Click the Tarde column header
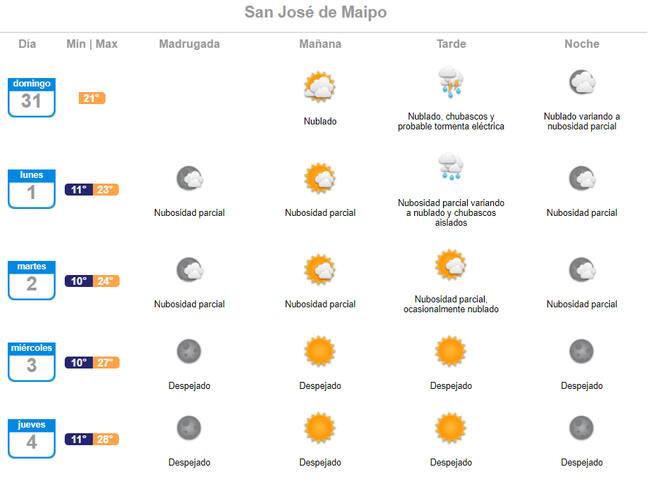 point(450,44)
